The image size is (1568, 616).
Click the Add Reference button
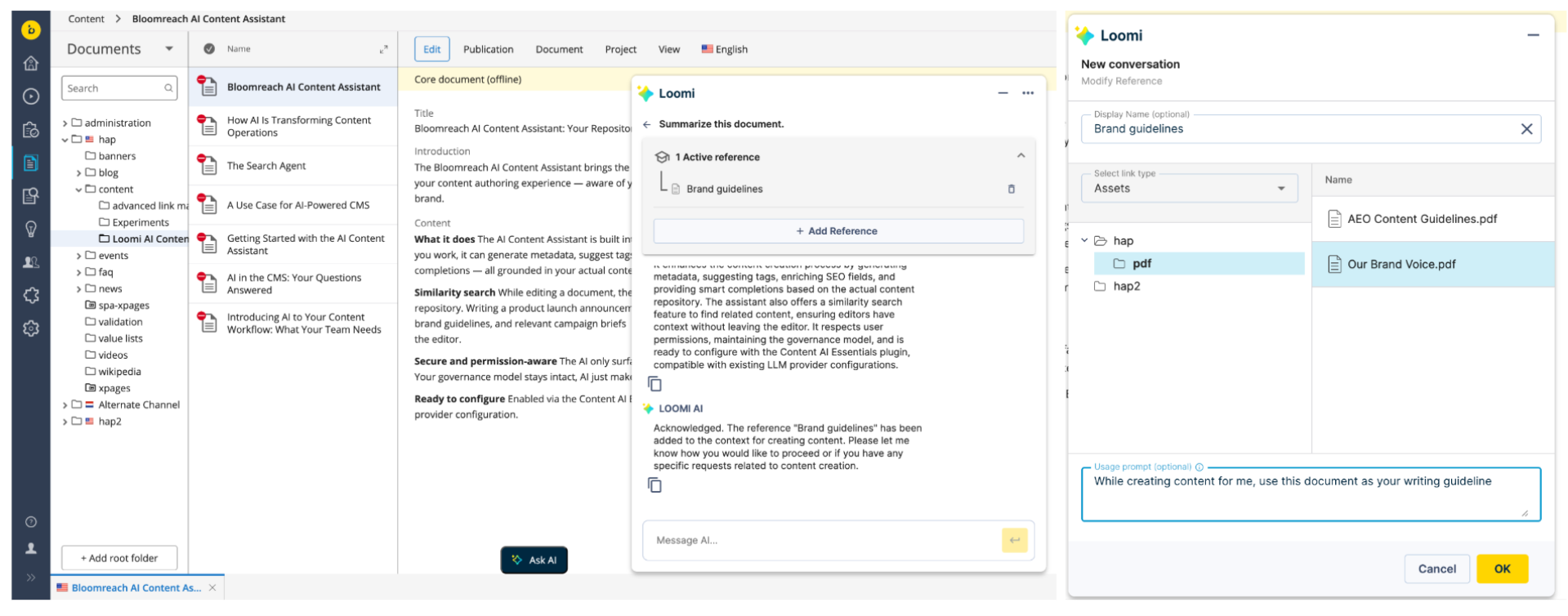point(838,231)
